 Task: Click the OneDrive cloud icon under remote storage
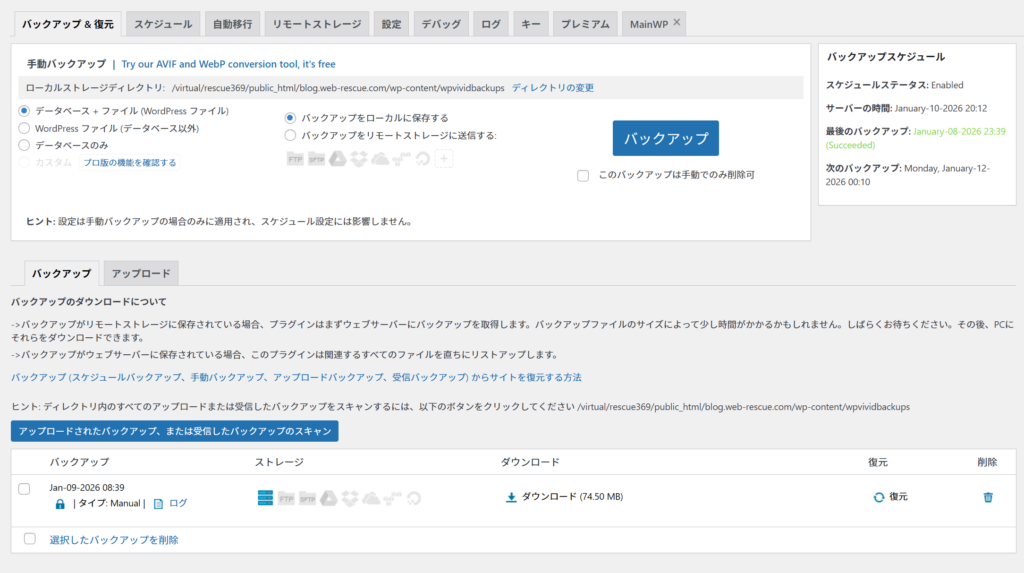tap(380, 158)
